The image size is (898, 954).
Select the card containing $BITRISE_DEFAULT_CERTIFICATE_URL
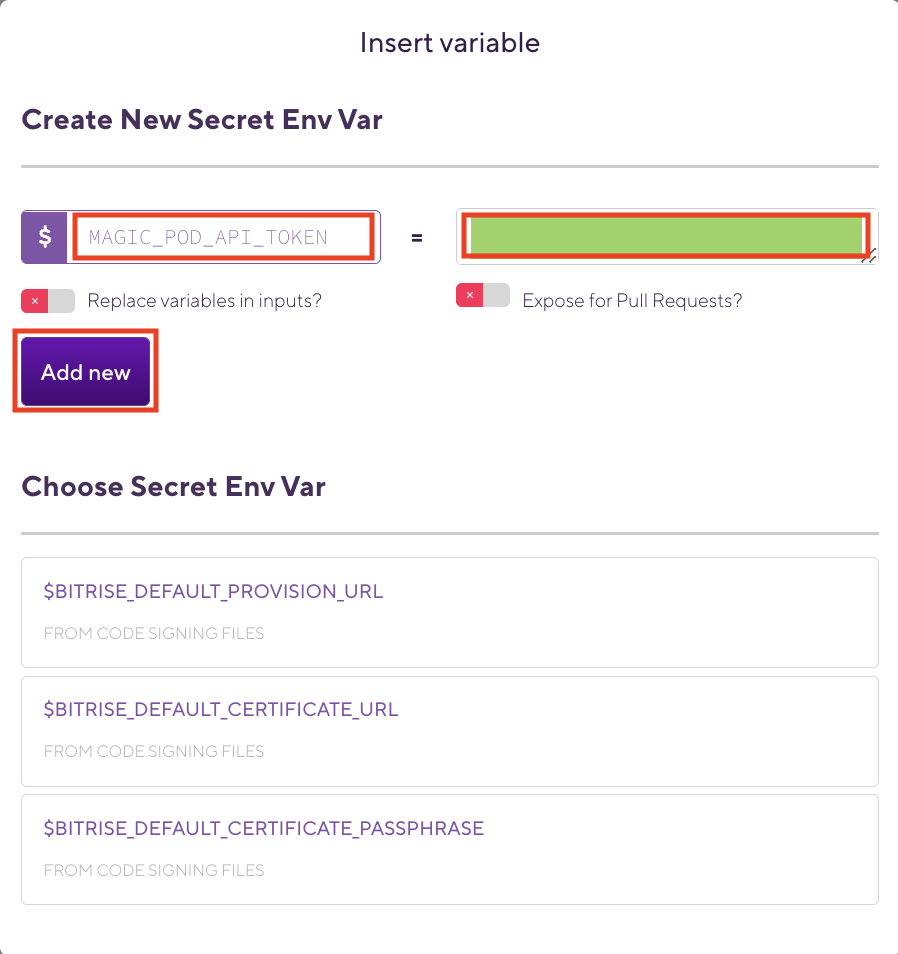click(x=449, y=731)
